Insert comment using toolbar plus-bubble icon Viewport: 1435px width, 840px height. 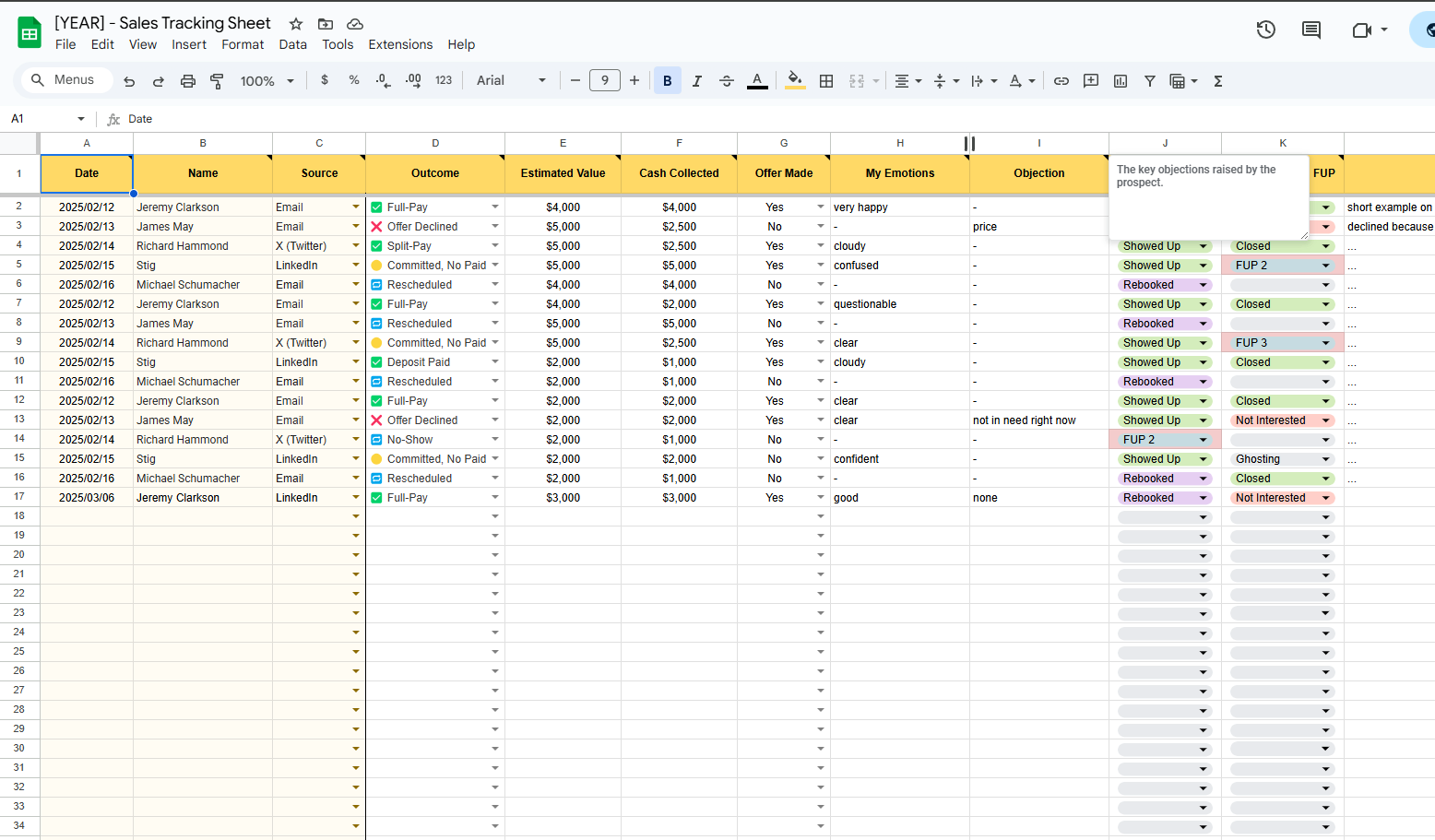point(1091,81)
